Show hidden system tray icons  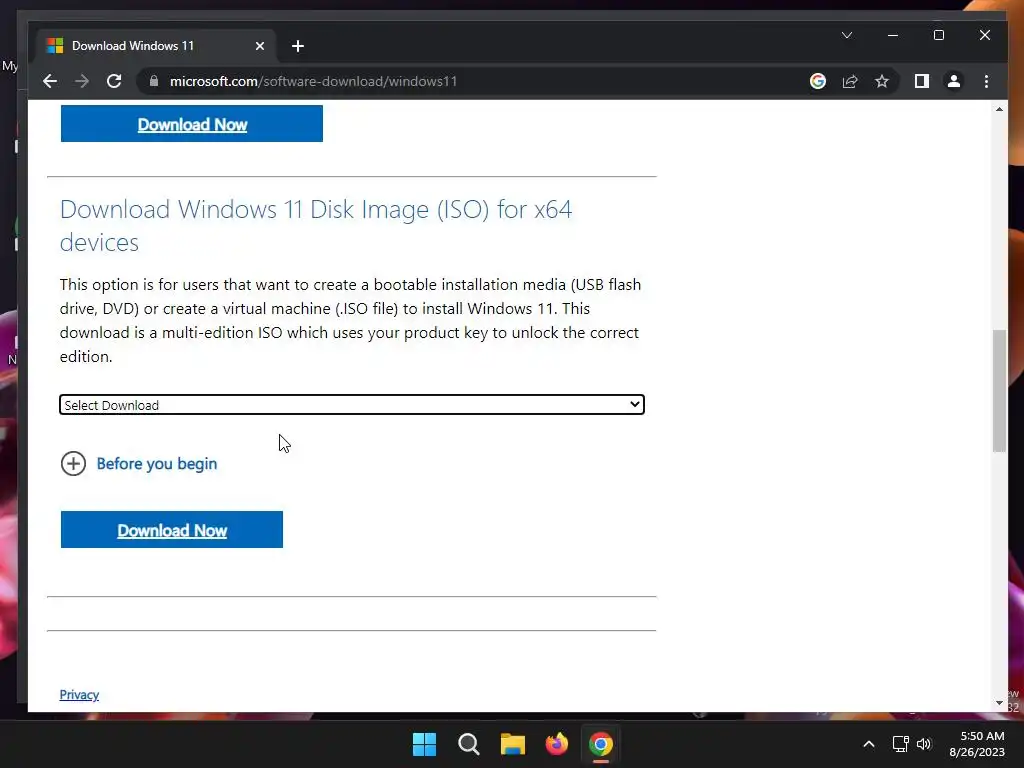(869, 744)
